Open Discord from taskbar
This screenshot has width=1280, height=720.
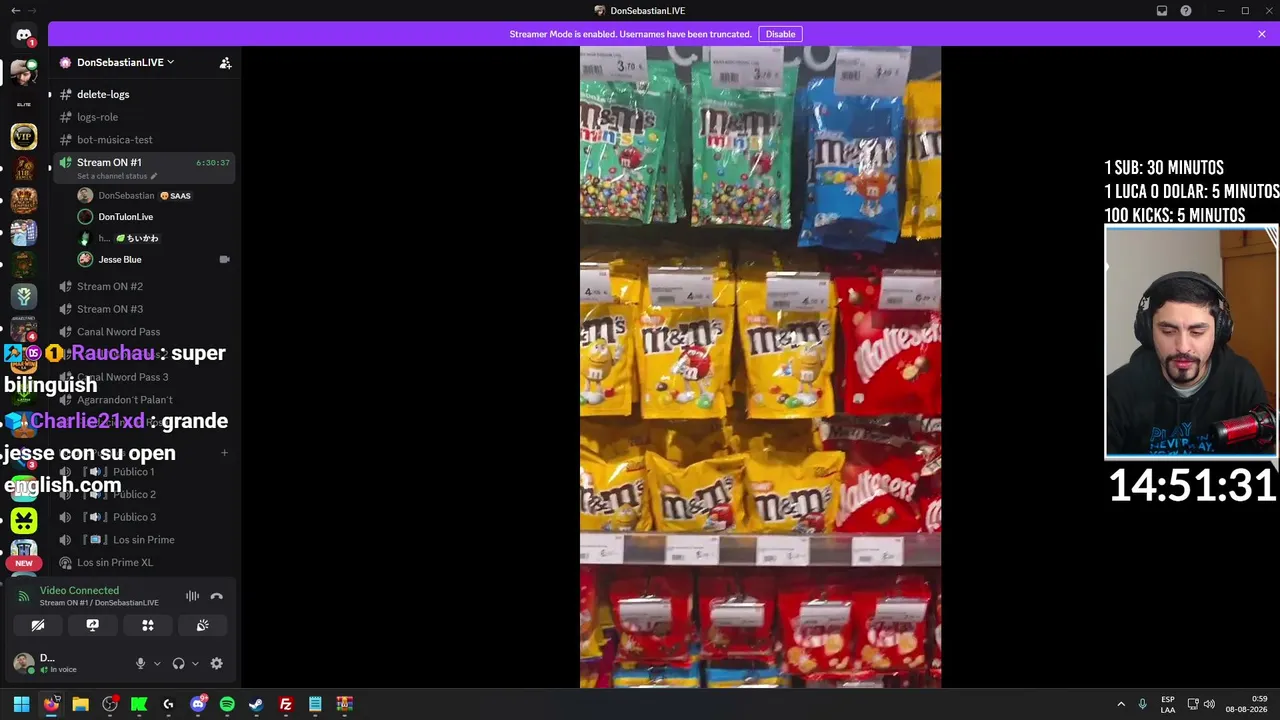tap(198, 704)
